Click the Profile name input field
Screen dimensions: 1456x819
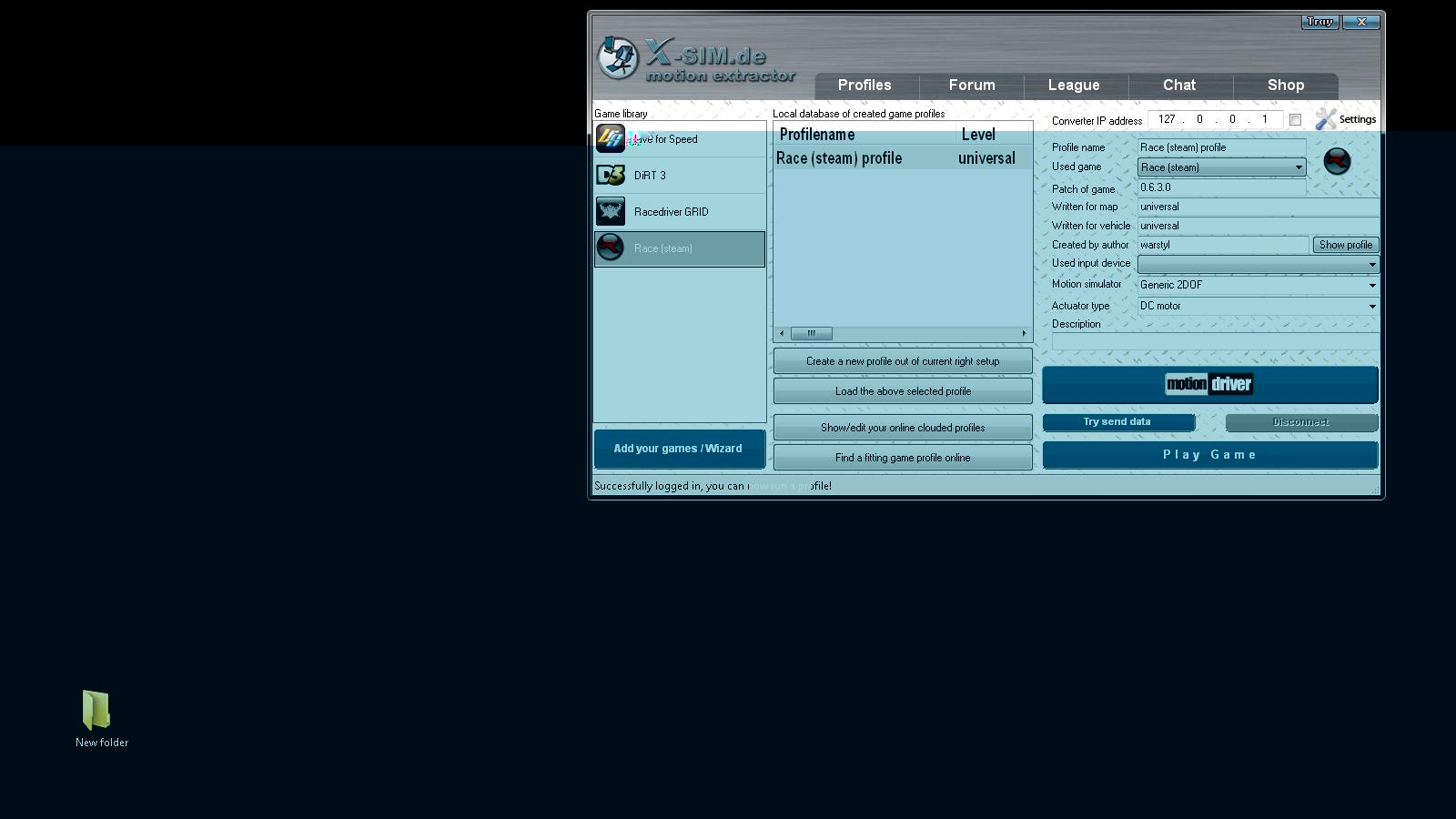[1220, 147]
